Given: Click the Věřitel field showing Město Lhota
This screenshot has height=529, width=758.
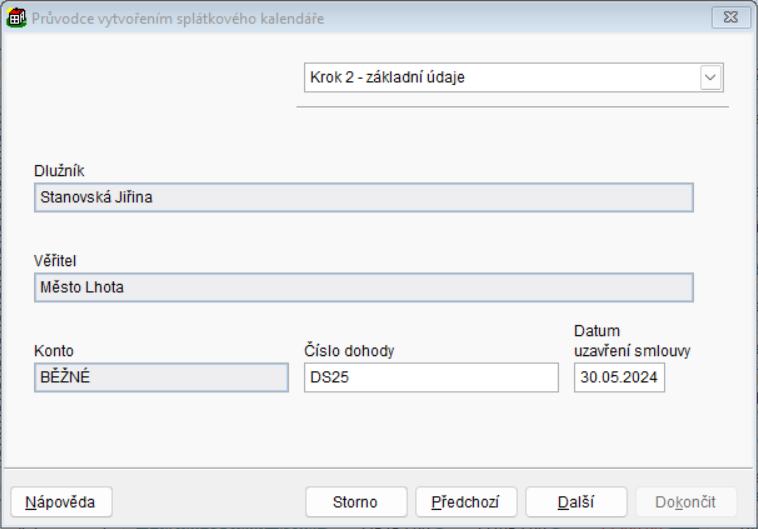Looking at the screenshot, I should point(363,287).
